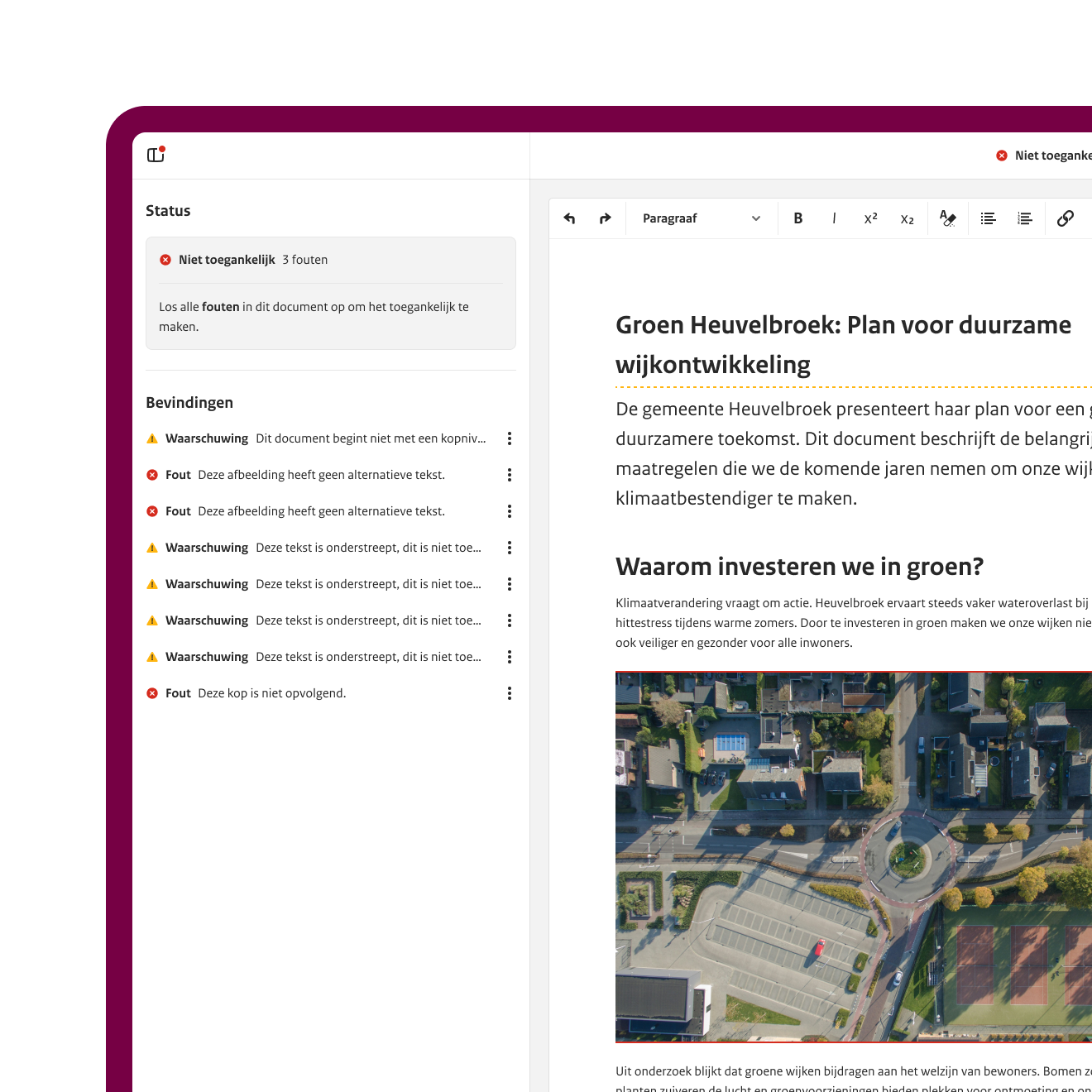Toggle bold formatting
The height and width of the screenshot is (1092, 1092).
[798, 218]
